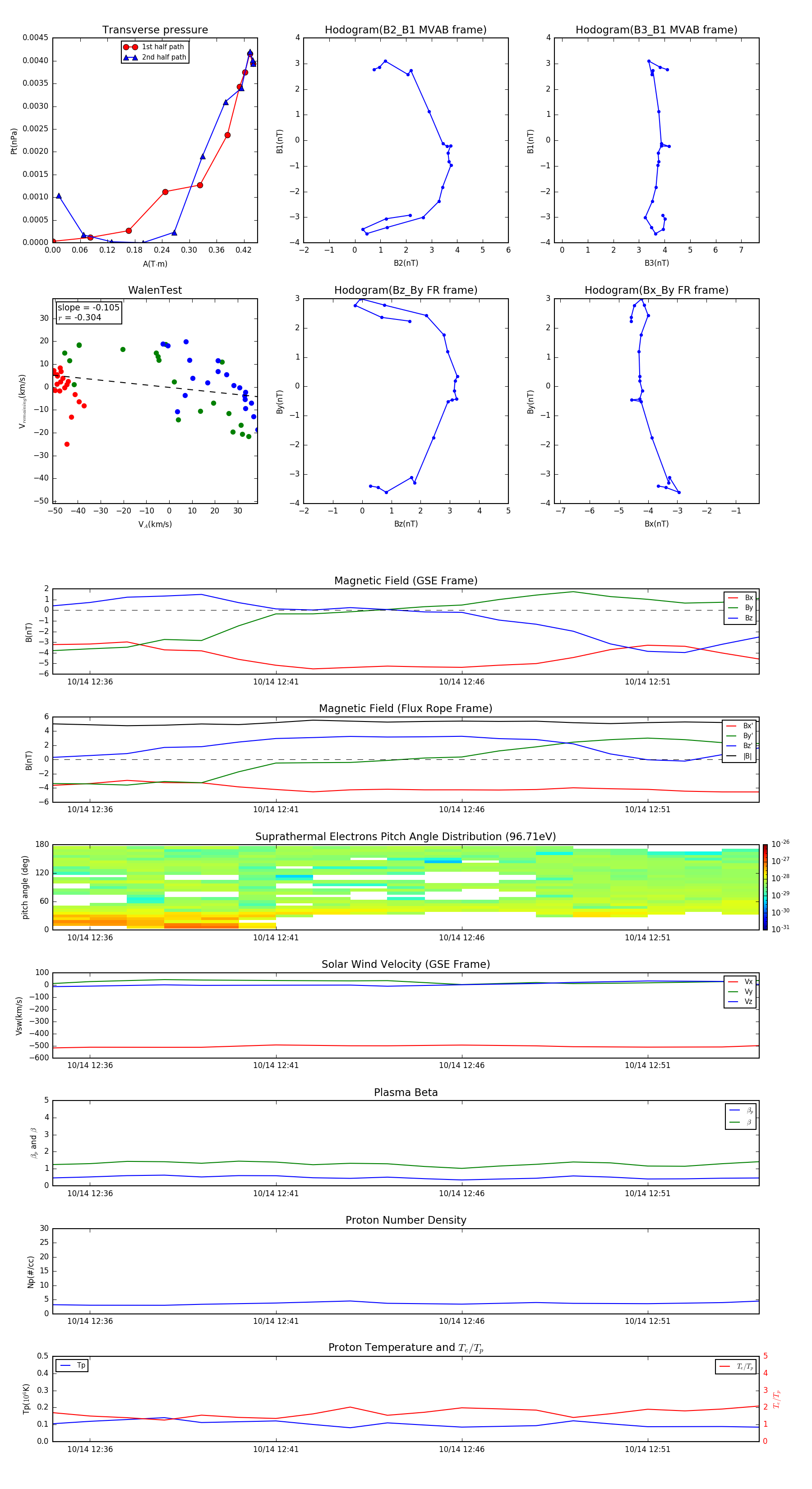Click Bx' entry in the flux rope legend
The width and height of the screenshot is (812, 1489).
pyautogui.click(x=739, y=726)
